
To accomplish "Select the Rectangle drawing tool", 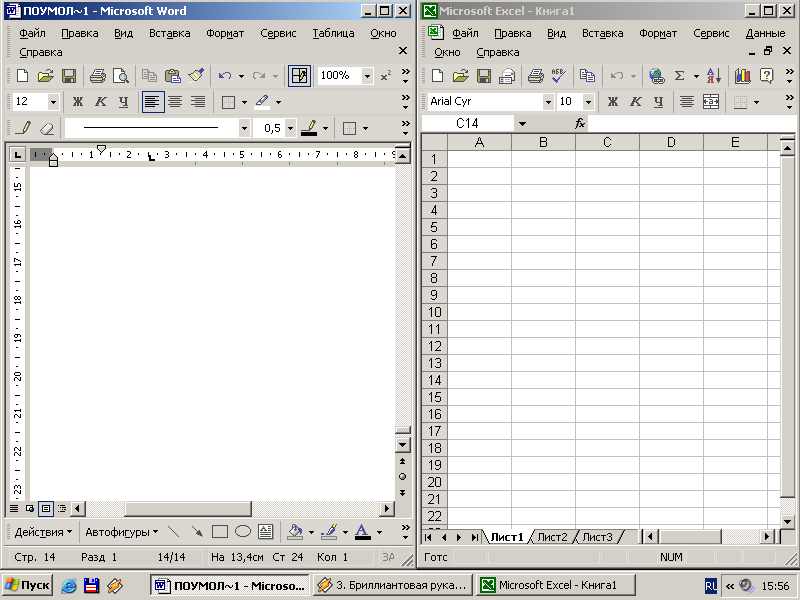I will [220, 532].
